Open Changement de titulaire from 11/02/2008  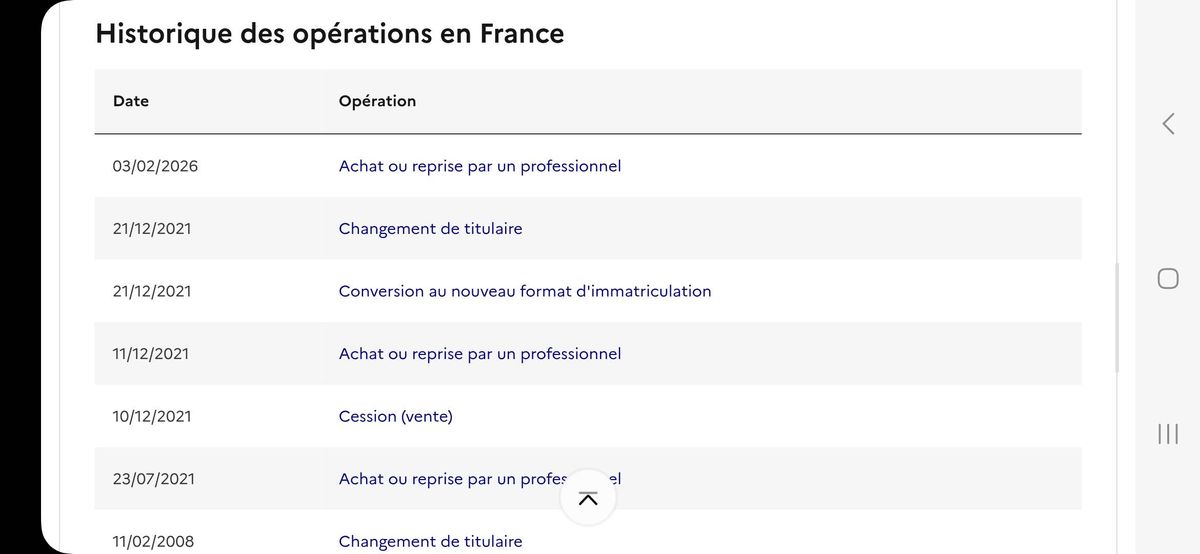(x=430, y=541)
